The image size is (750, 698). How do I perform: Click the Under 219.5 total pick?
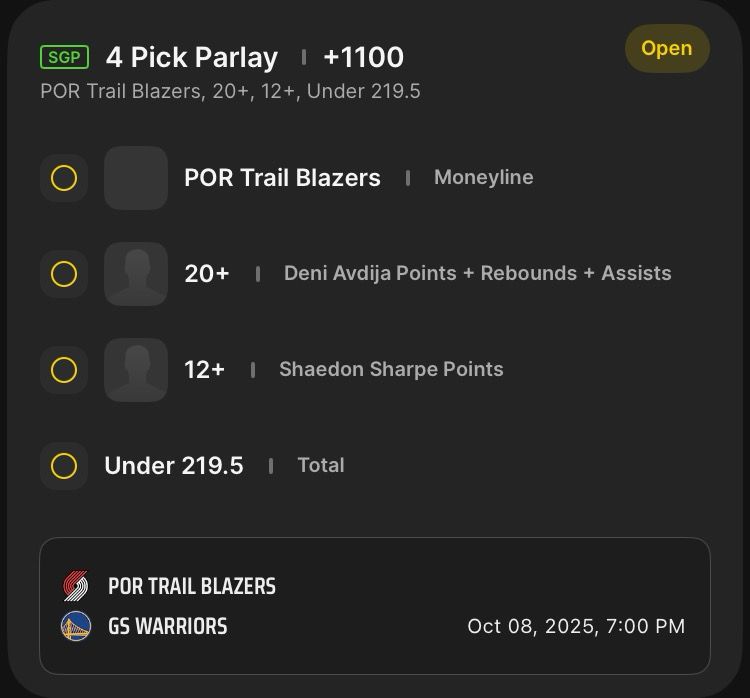click(174, 465)
